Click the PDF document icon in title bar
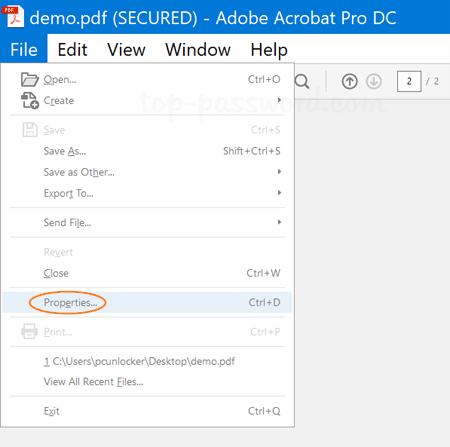The width and height of the screenshot is (450, 447). 13,17
